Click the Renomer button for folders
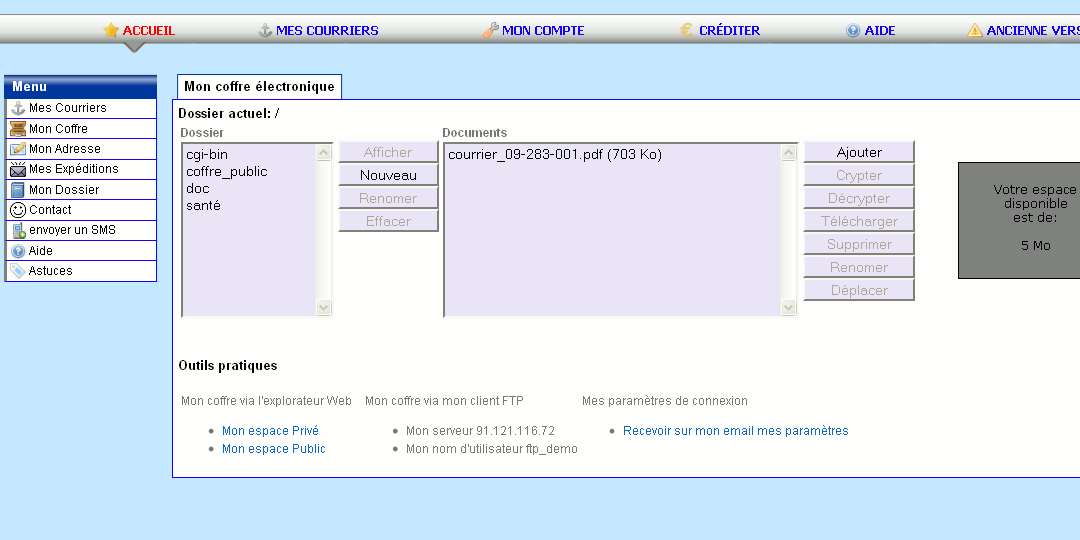This screenshot has height=540, width=1080. (x=388, y=198)
